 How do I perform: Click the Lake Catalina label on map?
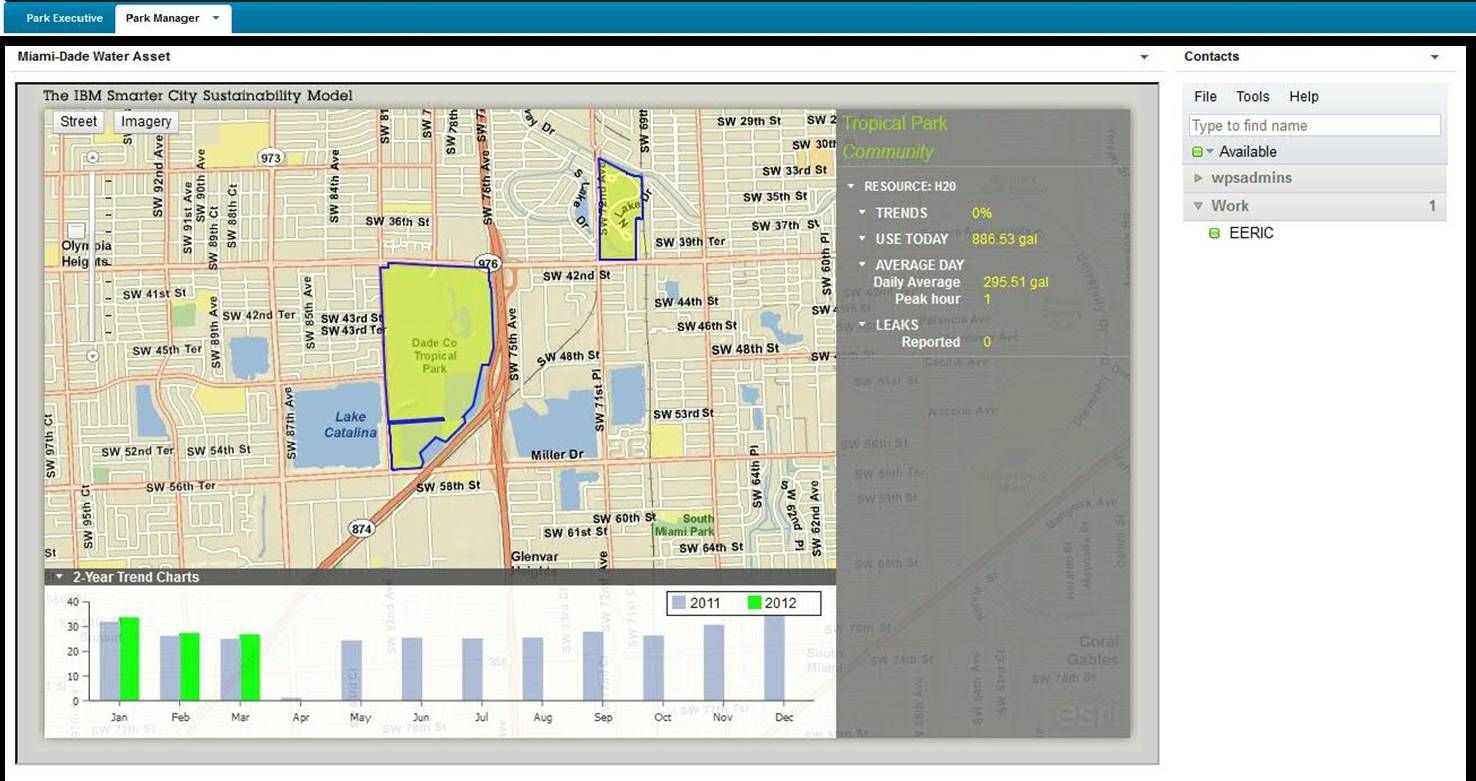point(351,425)
